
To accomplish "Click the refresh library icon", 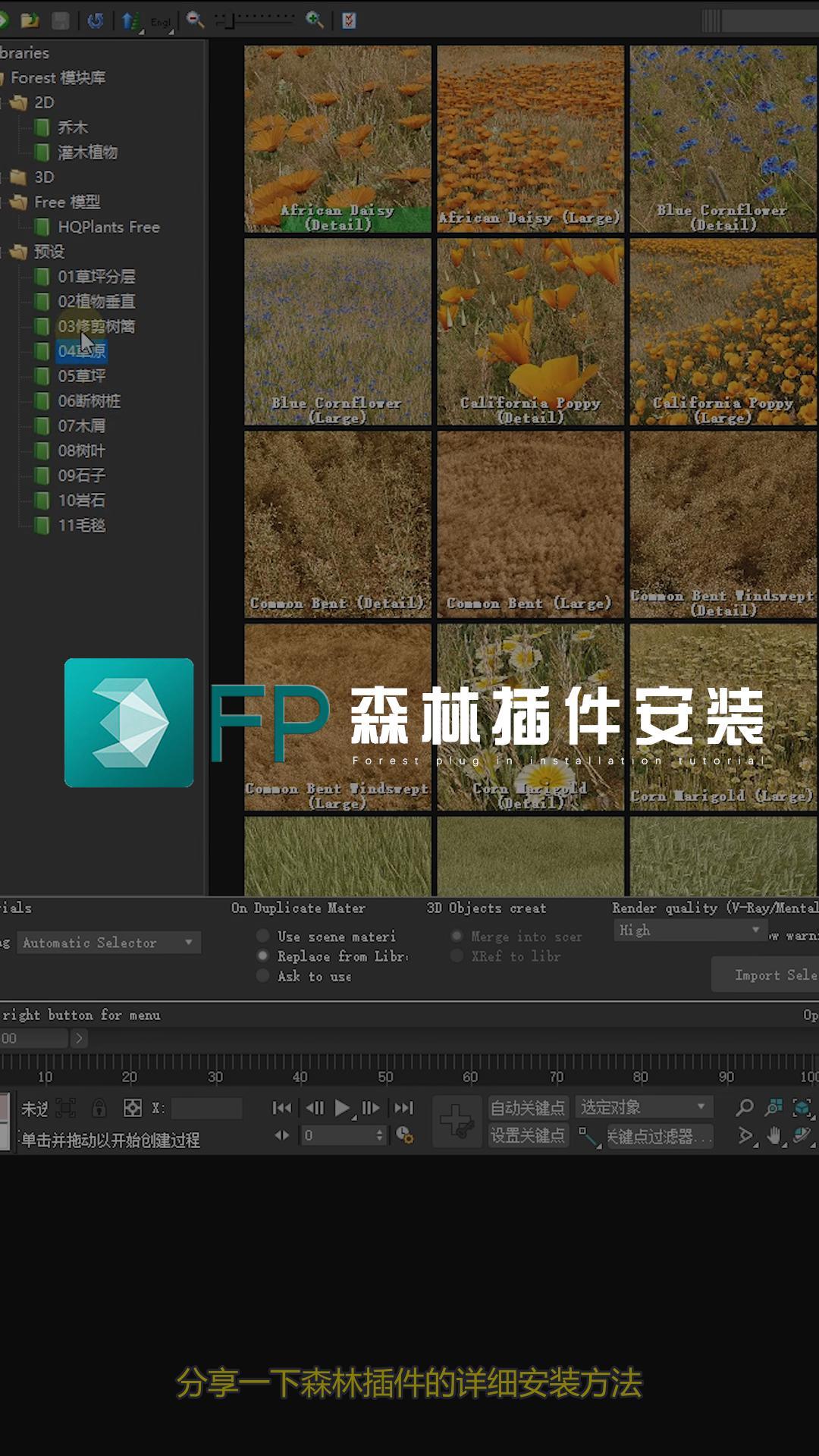I will pyautogui.click(x=95, y=20).
